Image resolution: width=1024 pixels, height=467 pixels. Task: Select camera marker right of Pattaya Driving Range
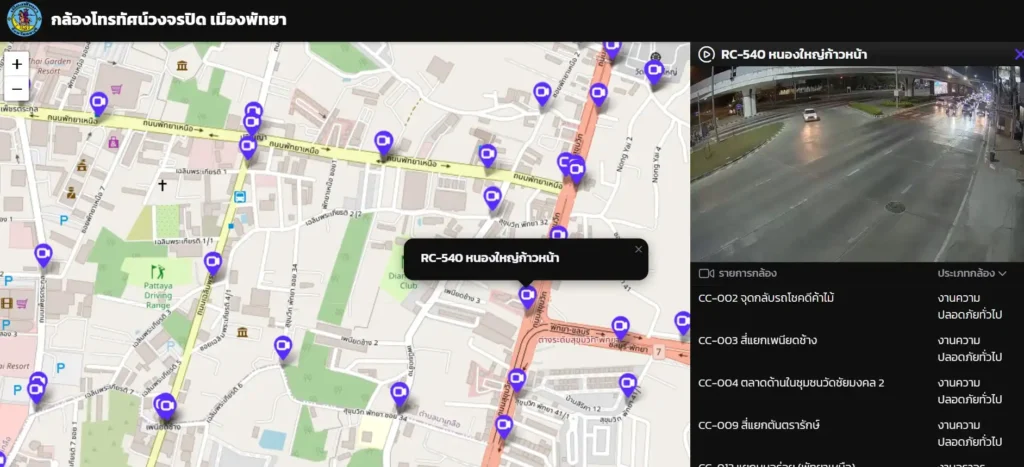(213, 264)
